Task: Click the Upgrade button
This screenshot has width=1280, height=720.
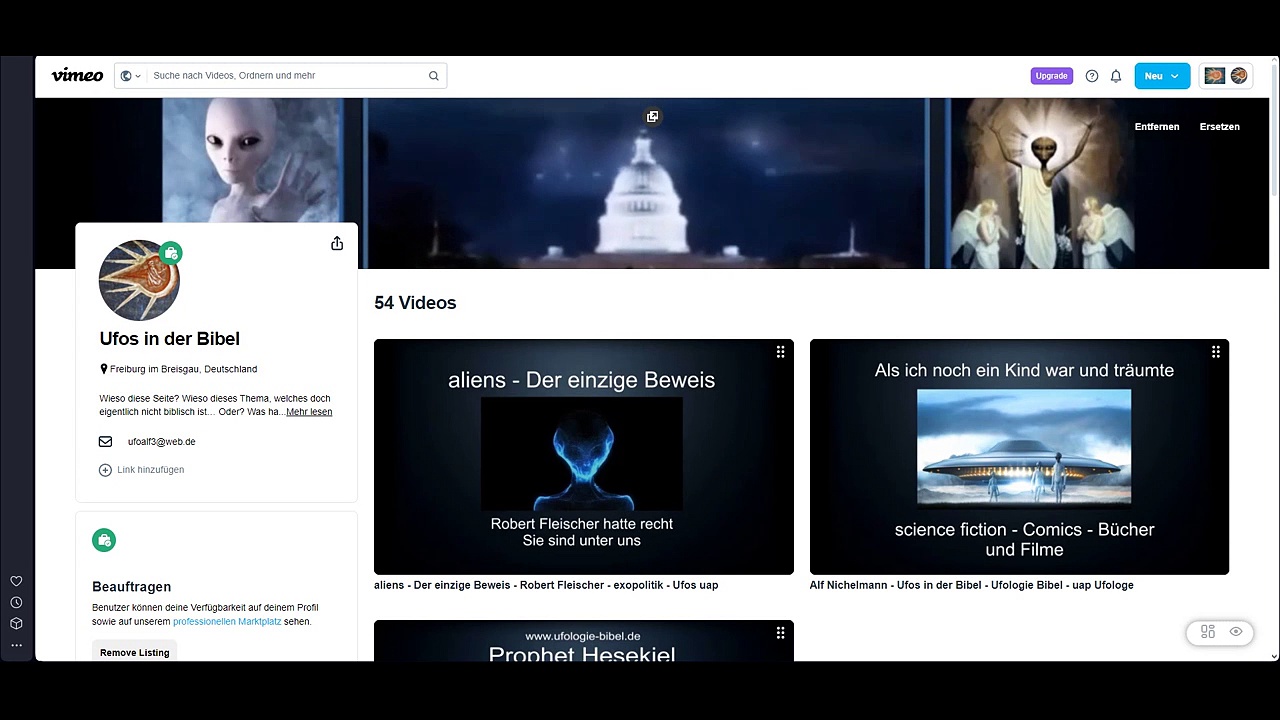Action: click(x=1051, y=76)
